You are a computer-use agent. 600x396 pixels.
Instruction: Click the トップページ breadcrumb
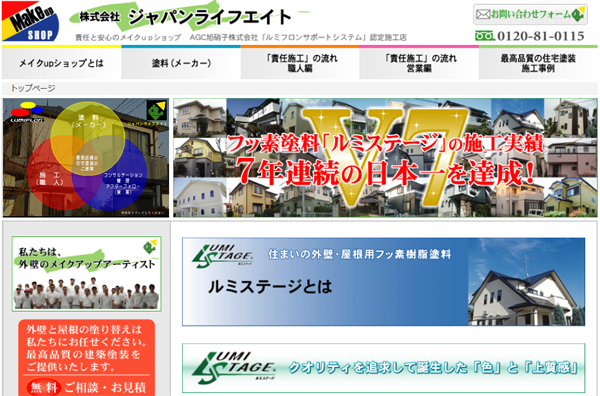33,88
